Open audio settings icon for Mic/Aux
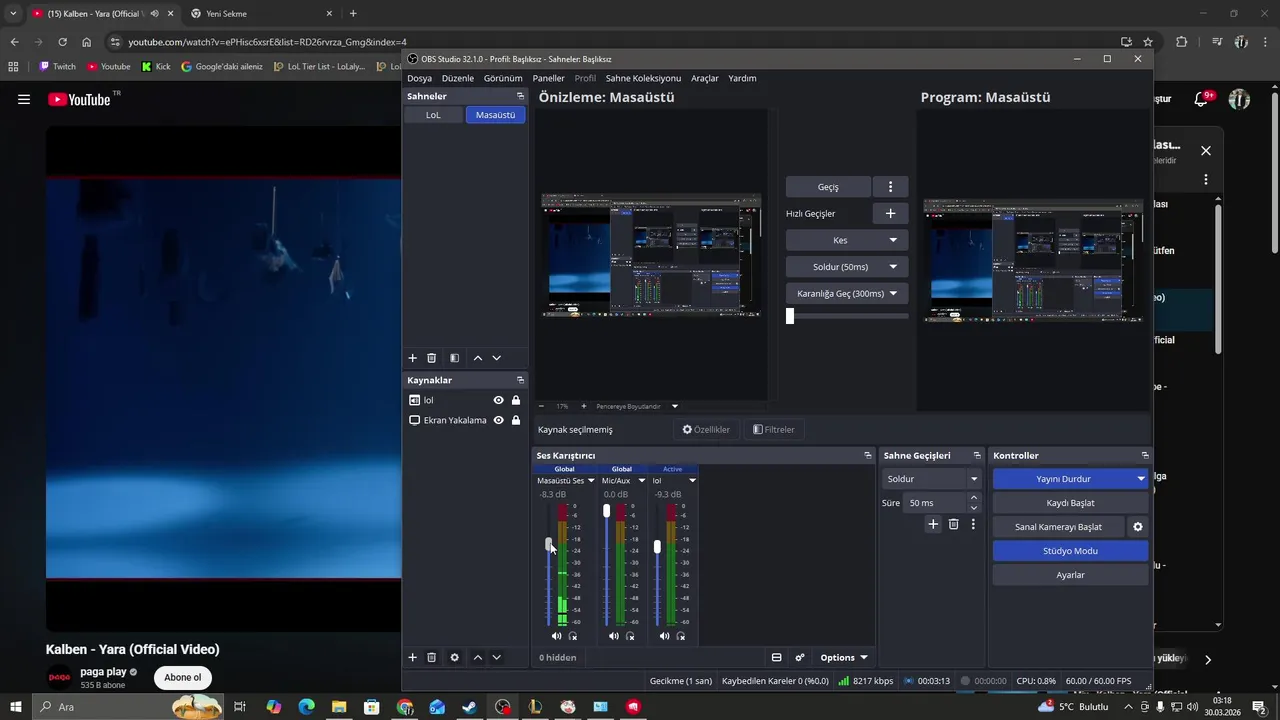Screen dimensions: 1280x720 630,636
